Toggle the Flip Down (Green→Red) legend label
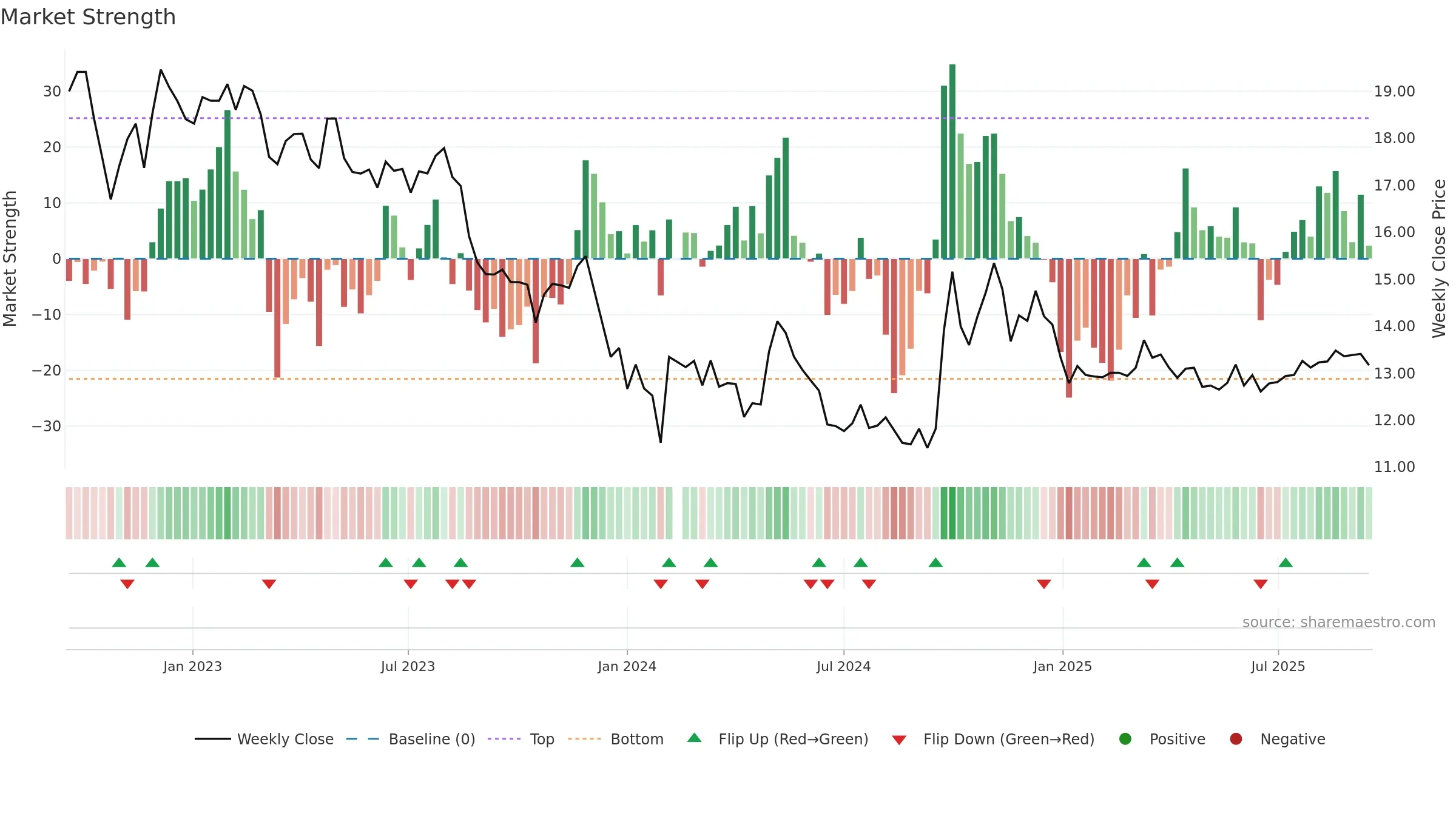 (x=1009, y=740)
